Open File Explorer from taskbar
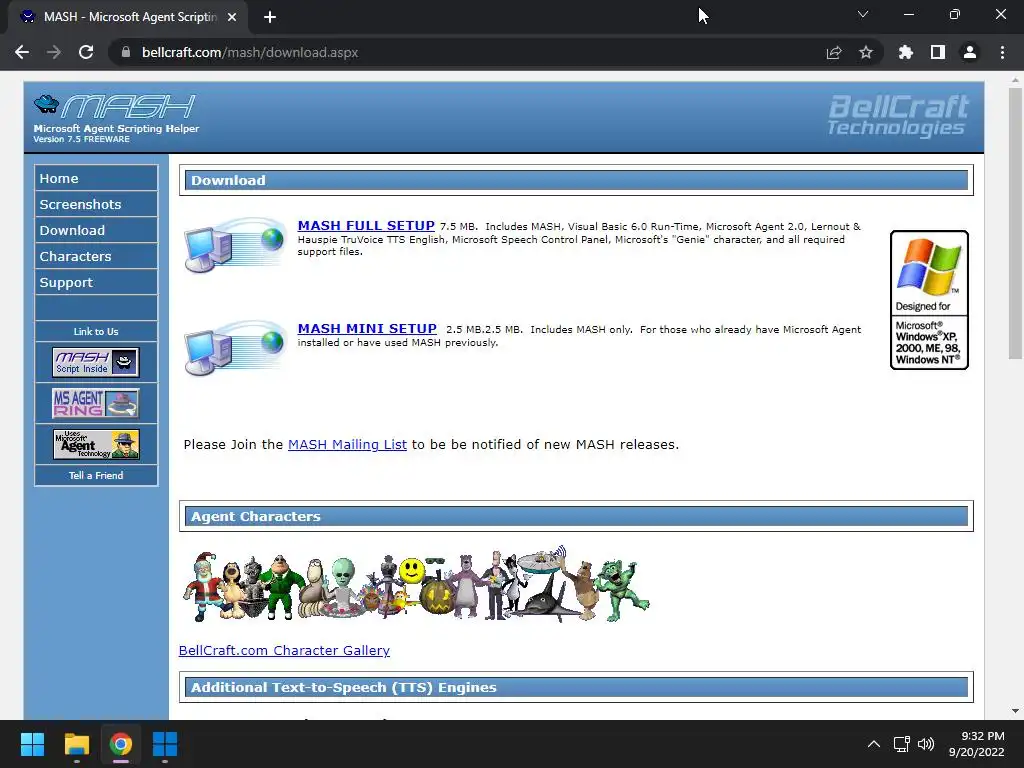Viewport: 1024px width, 768px height. tap(76, 744)
